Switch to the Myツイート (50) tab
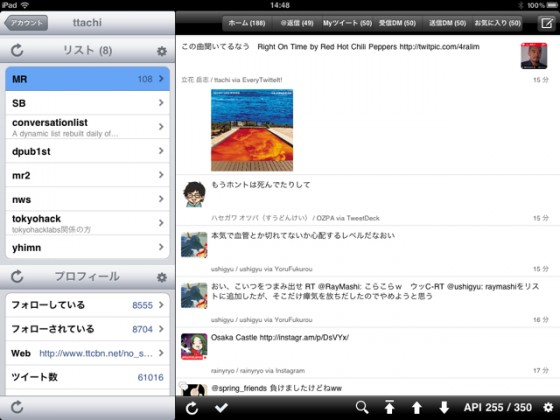 tap(348, 23)
